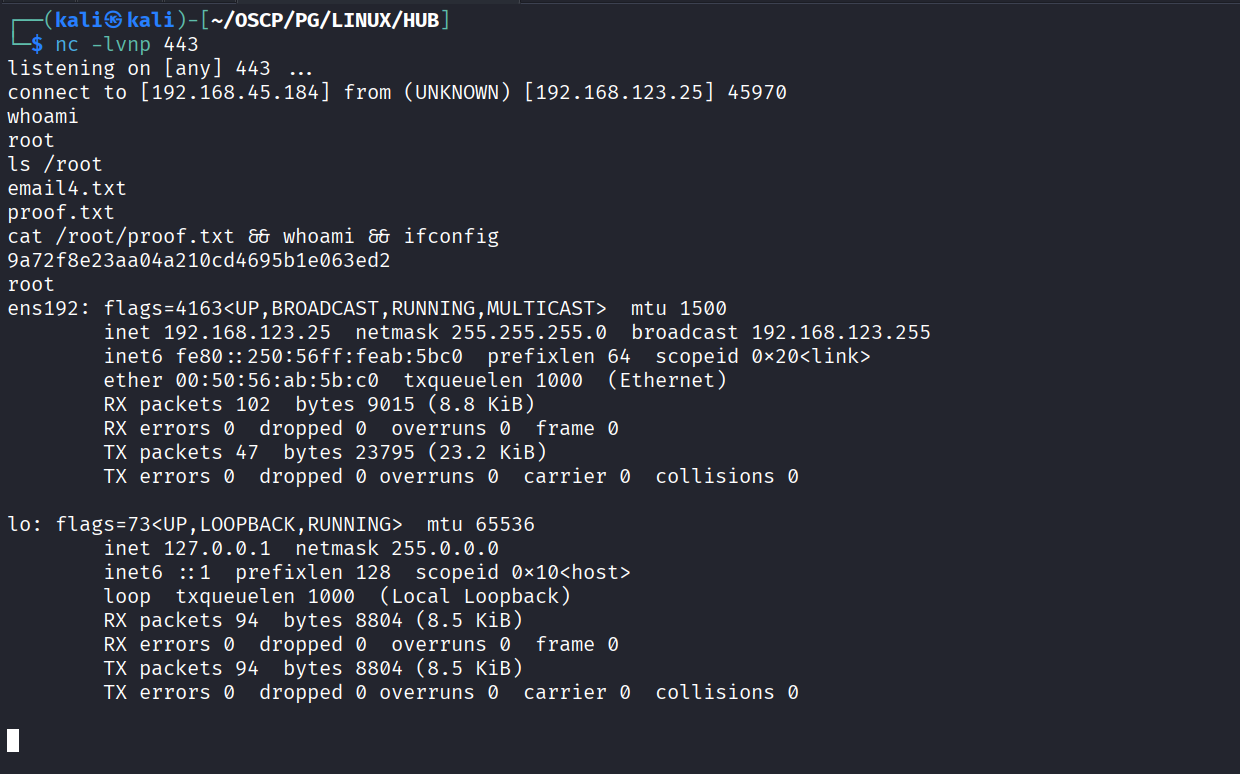The image size is (1240, 774).
Task: Click the 'ls /root' command line
Action: click(x=55, y=164)
